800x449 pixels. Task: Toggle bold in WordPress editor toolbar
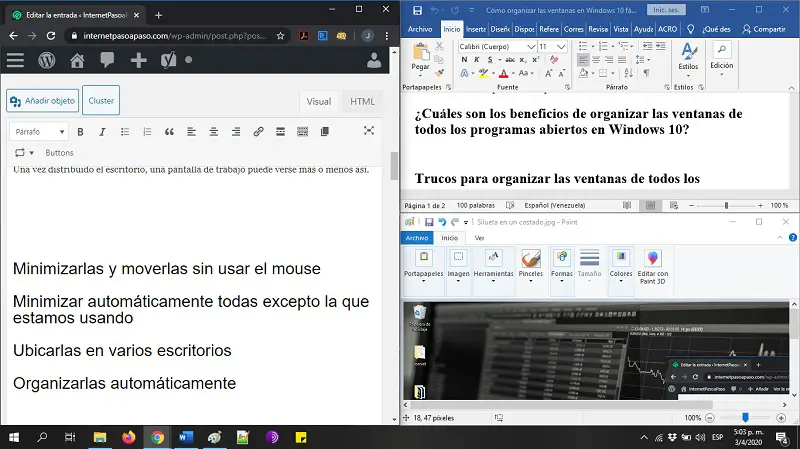[x=80, y=132]
